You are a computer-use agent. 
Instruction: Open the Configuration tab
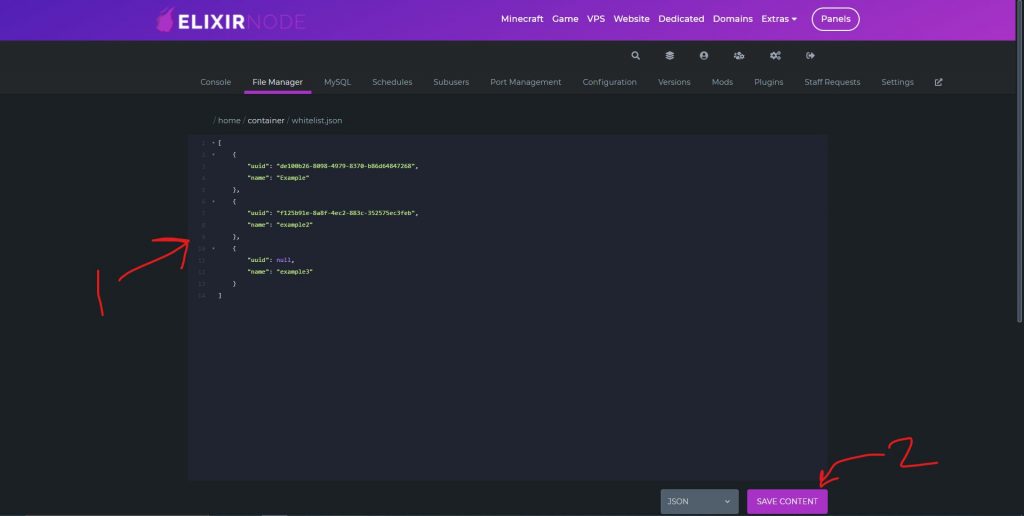tap(609, 82)
